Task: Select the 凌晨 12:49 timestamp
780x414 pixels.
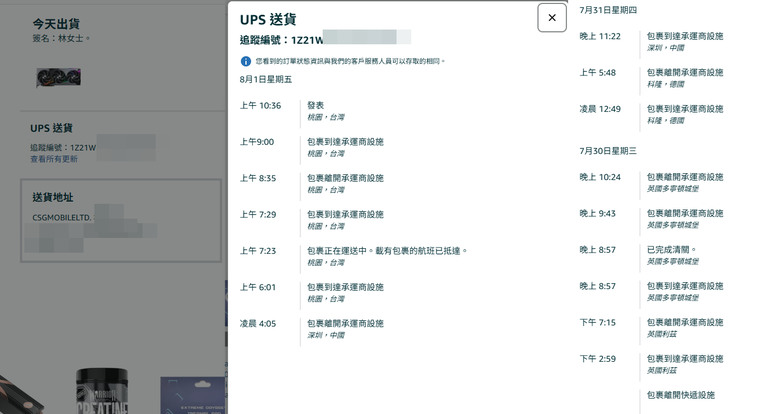Action: click(600, 109)
